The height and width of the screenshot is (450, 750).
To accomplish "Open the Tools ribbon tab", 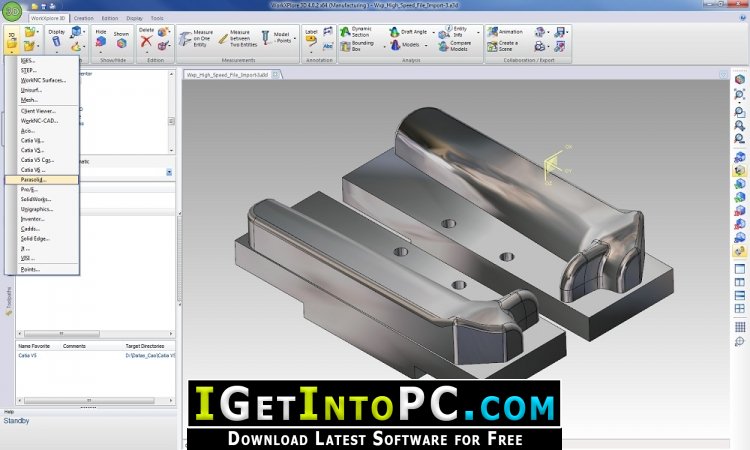I will [157, 18].
